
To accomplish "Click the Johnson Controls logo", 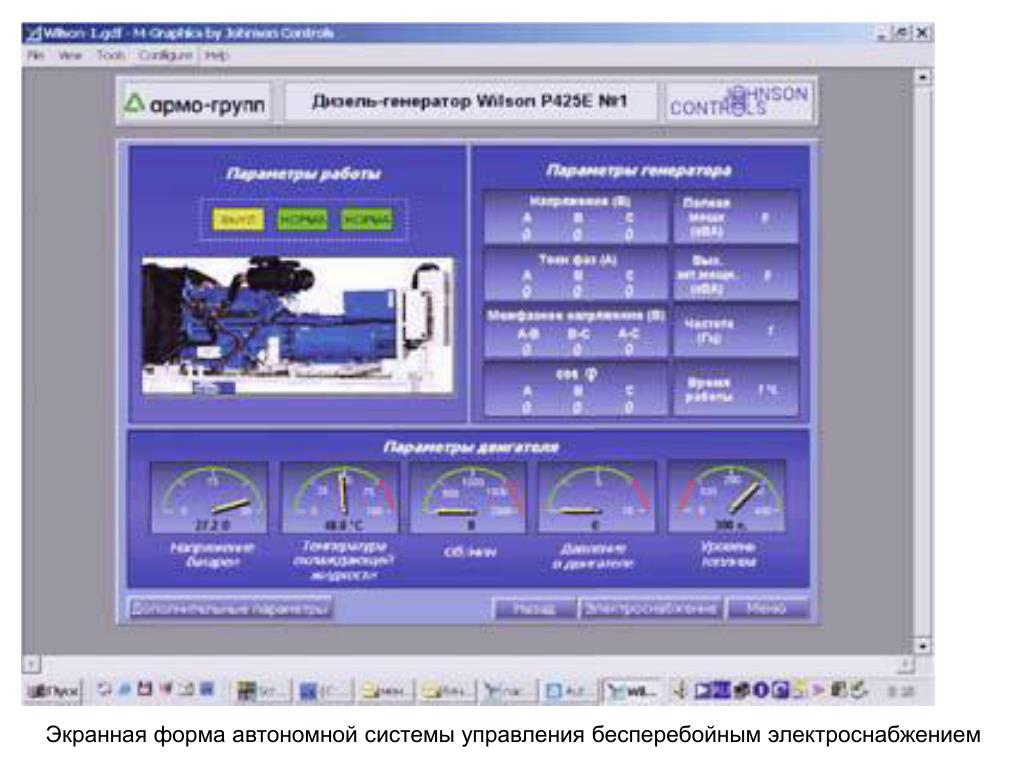I will pos(740,101).
